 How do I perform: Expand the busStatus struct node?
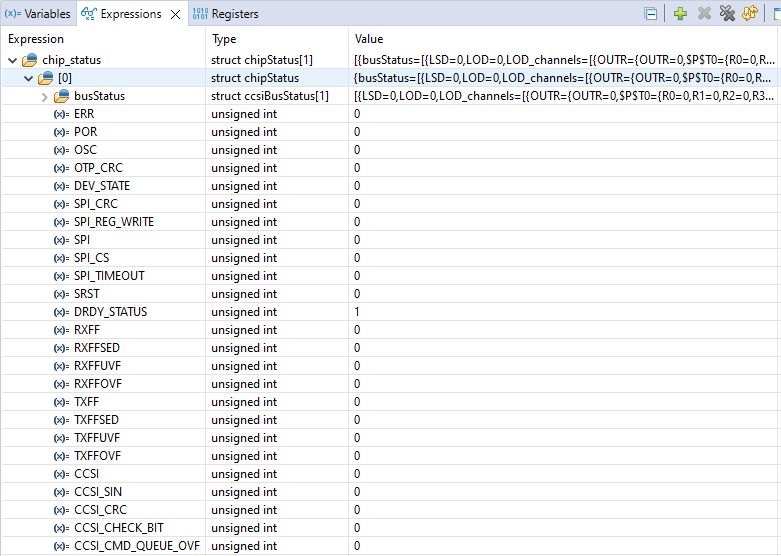[x=44, y=96]
